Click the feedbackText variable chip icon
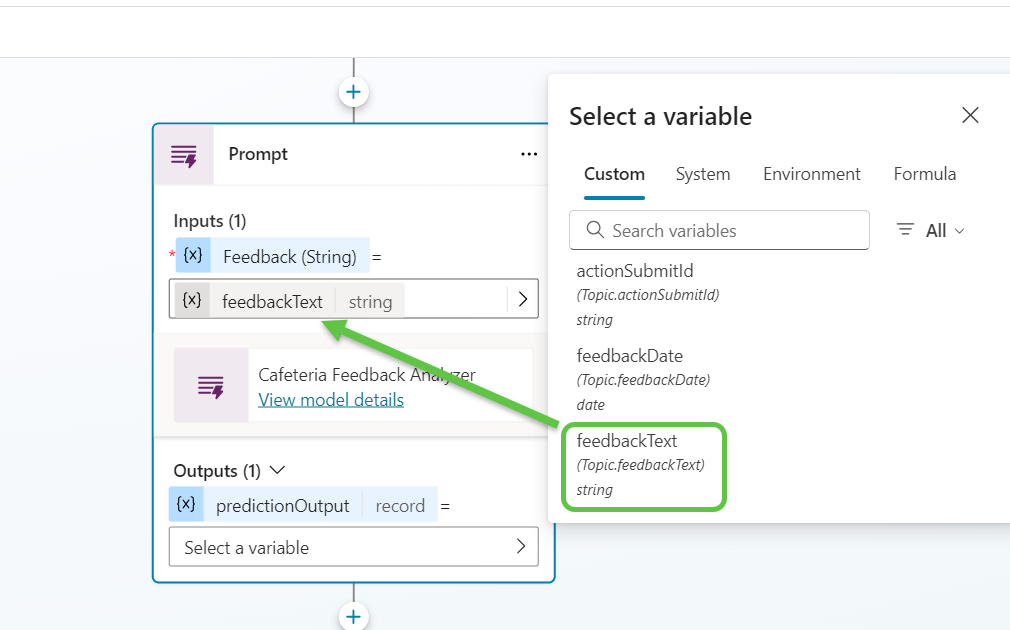Viewport: 1010px width, 630px height. pos(192,300)
